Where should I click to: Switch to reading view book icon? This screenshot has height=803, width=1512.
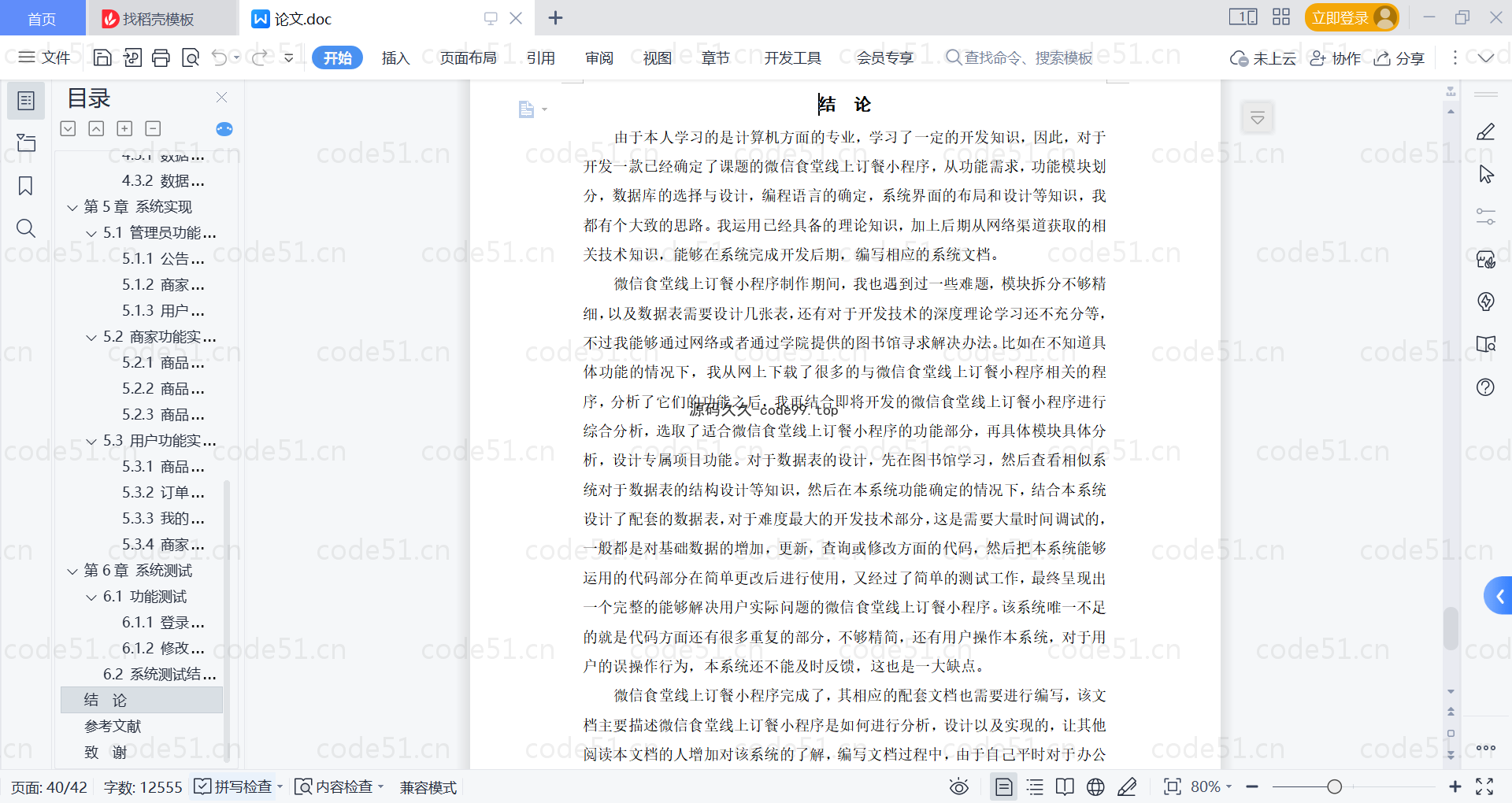click(x=1065, y=786)
